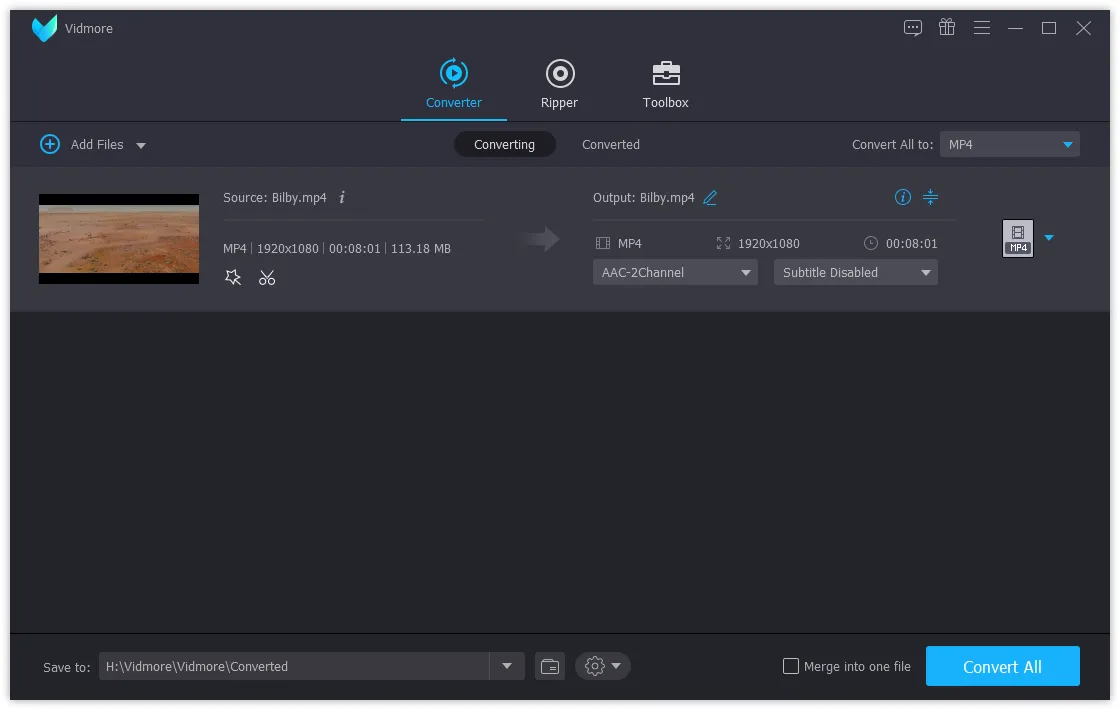This screenshot has width=1120, height=710.
Task: Open the Cut tool with the scissors icon
Action: pyautogui.click(x=267, y=277)
